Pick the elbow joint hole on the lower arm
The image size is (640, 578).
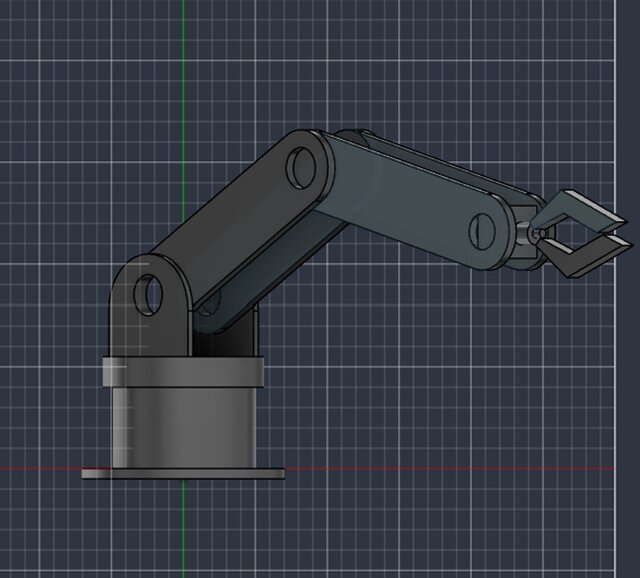click(x=301, y=168)
